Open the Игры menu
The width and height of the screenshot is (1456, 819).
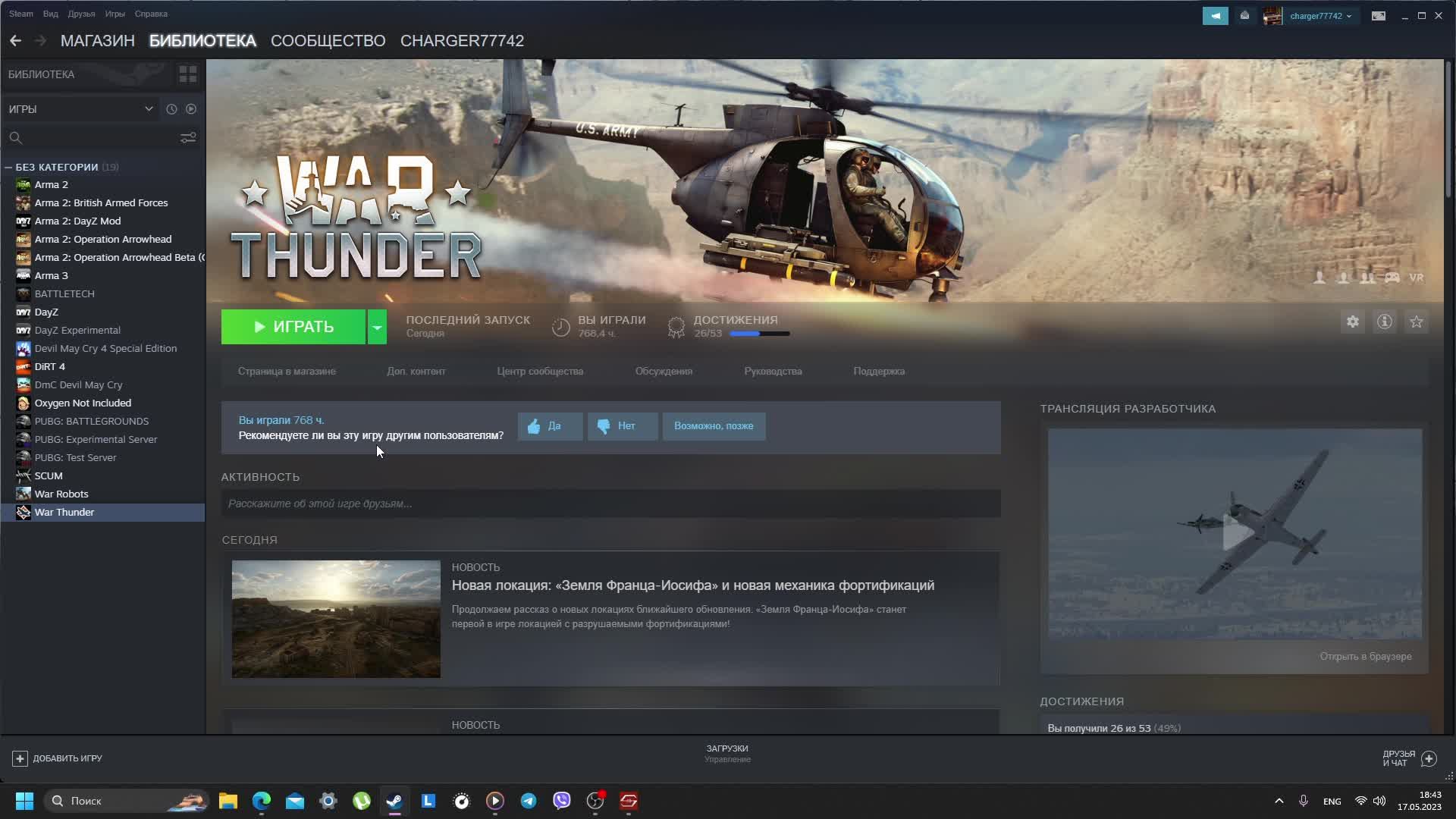115,14
